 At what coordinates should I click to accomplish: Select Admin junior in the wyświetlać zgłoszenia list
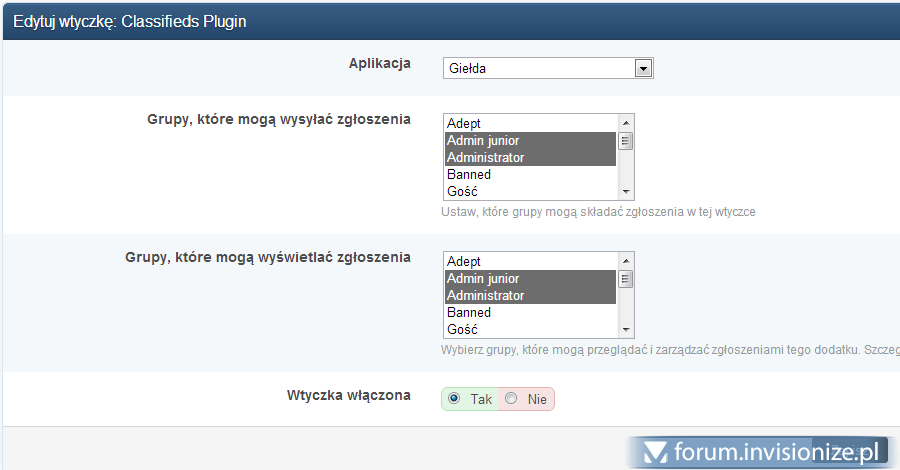pos(530,278)
